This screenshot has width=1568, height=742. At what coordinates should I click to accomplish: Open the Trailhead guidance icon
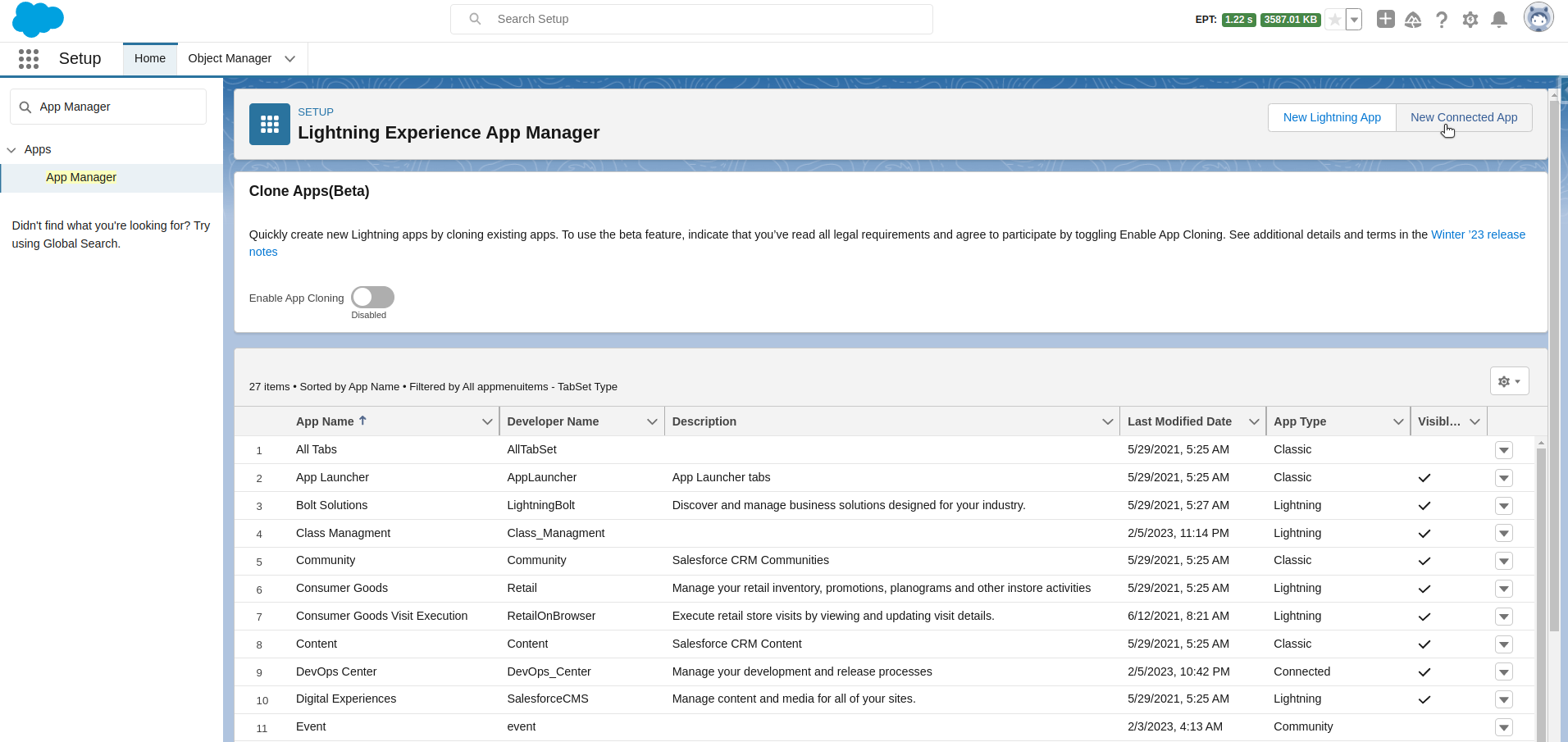click(1413, 20)
